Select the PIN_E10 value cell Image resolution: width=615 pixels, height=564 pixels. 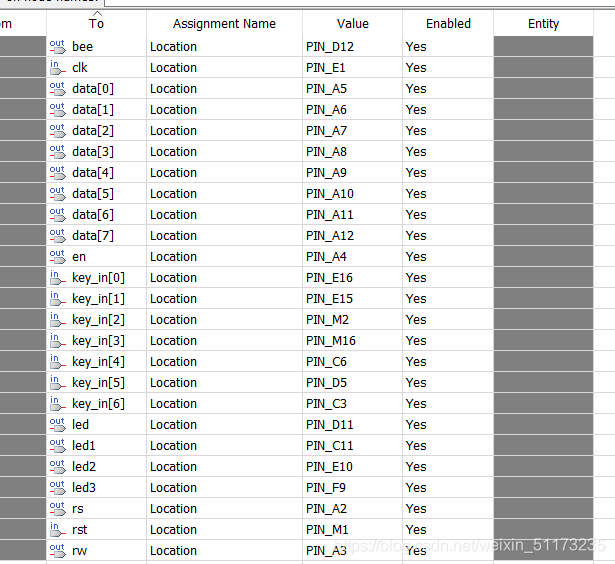pos(353,467)
